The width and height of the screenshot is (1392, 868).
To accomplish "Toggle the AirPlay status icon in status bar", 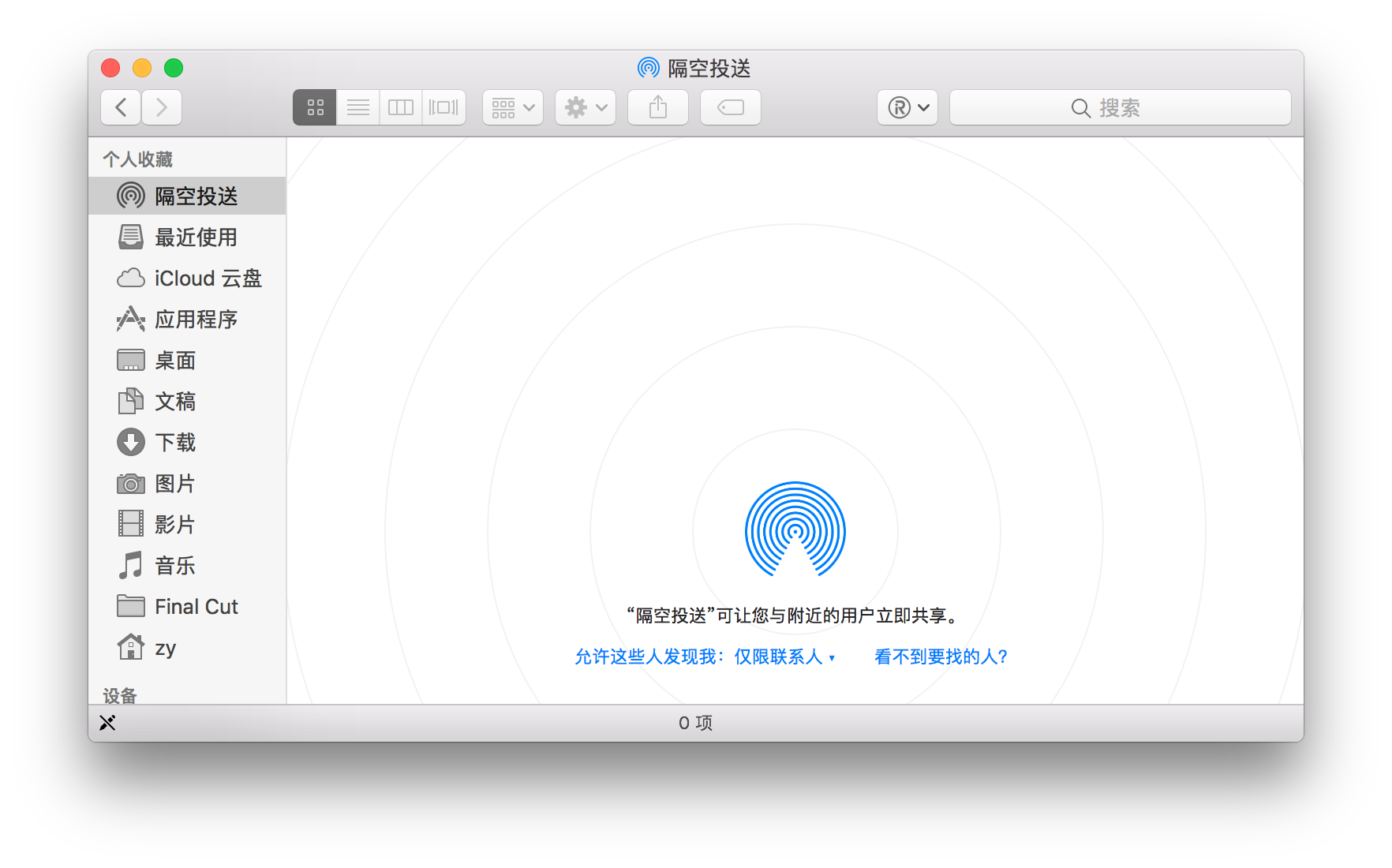I will pyautogui.click(x=108, y=722).
